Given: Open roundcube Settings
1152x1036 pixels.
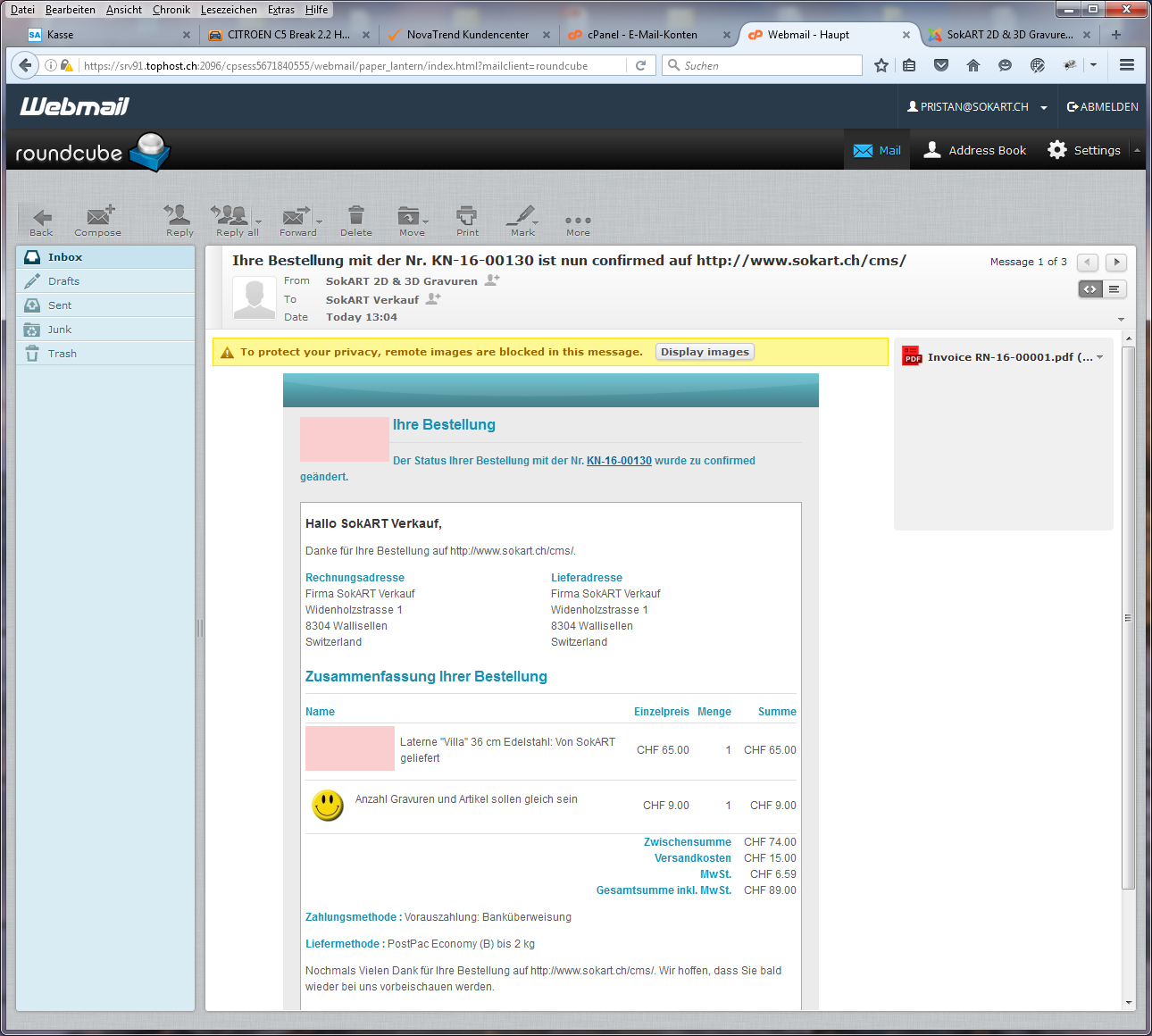Looking at the screenshot, I should point(1084,150).
